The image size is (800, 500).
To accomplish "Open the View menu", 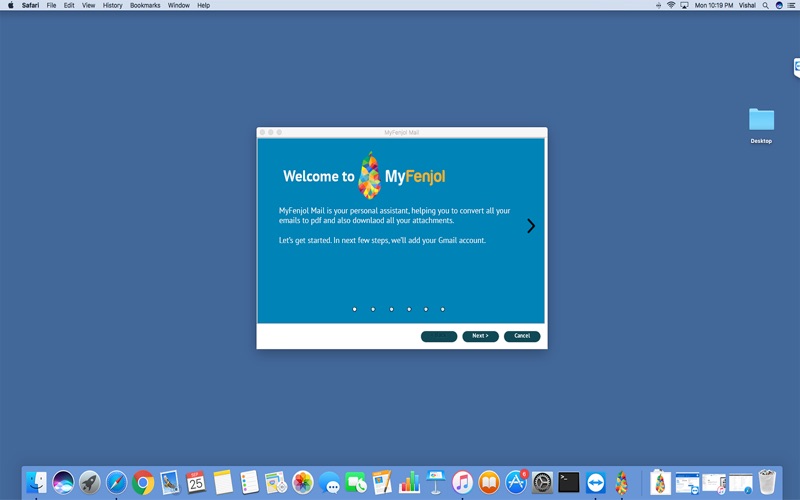I will 88,5.
